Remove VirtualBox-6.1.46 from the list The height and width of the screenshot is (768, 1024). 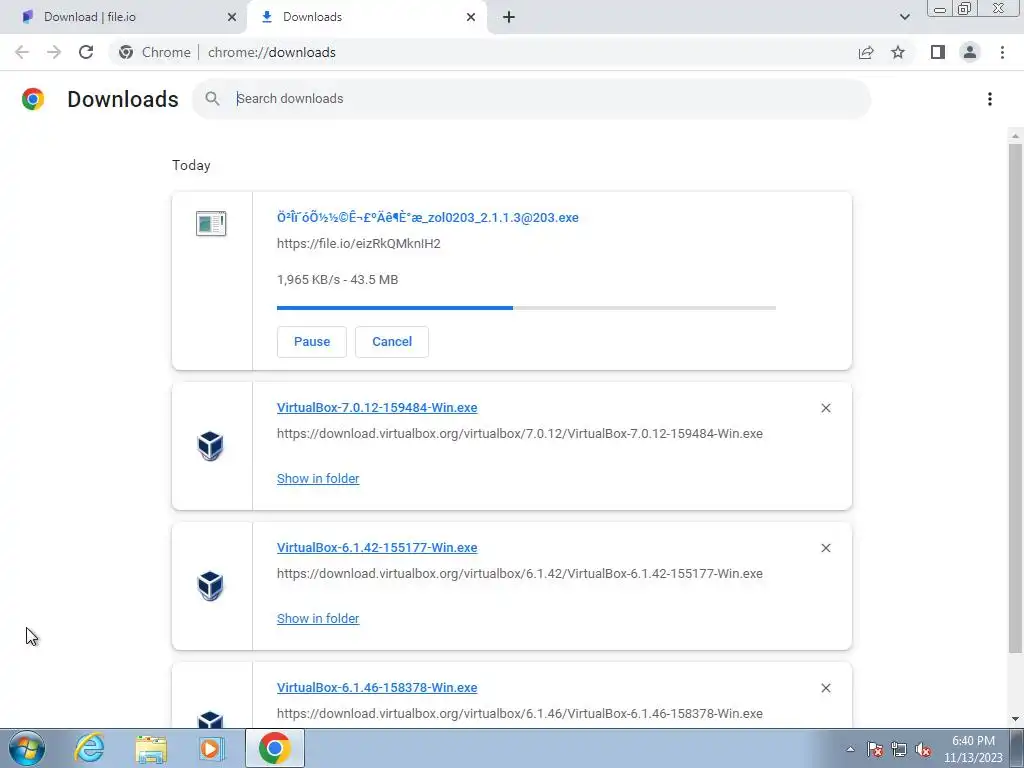click(x=825, y=688)
